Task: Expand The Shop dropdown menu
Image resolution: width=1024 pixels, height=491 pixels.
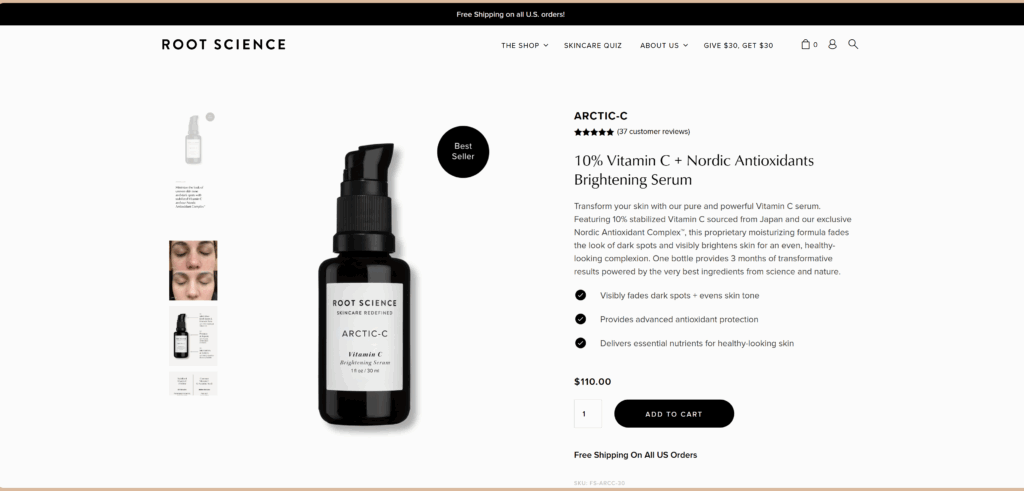Action: tap(524, 46)
